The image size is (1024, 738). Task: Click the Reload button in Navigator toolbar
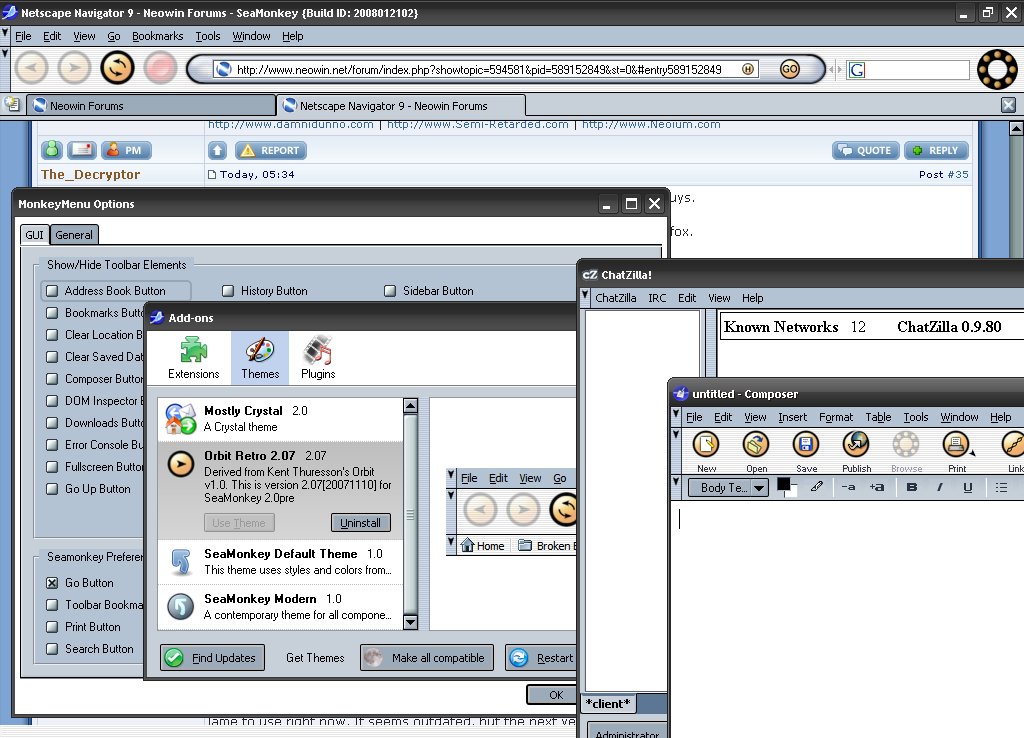pos(117,68)
